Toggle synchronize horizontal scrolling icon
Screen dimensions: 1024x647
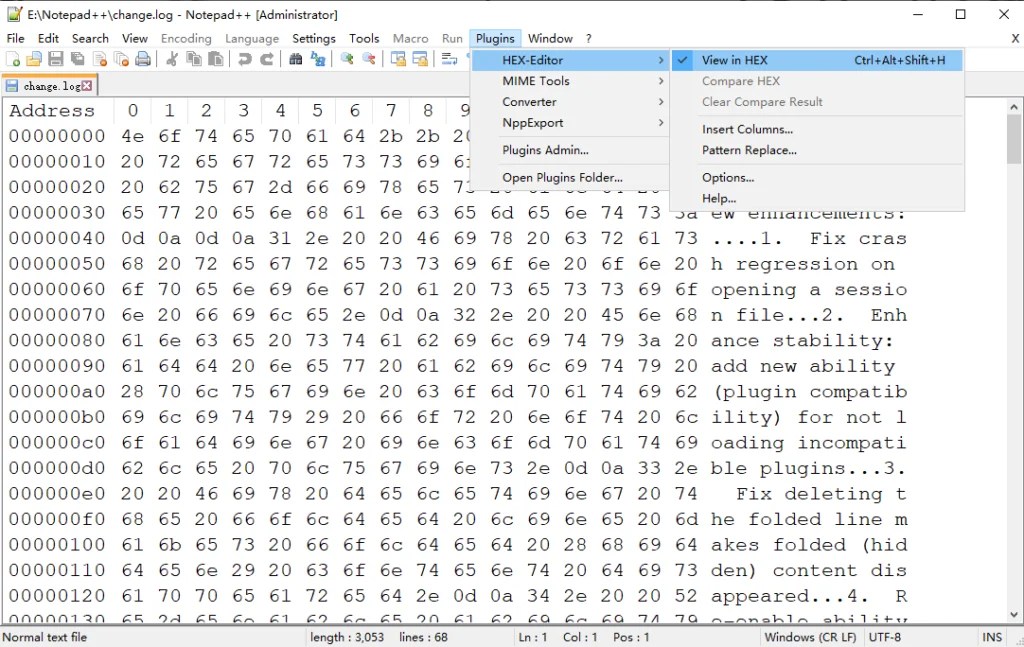(x=420, y=59)
